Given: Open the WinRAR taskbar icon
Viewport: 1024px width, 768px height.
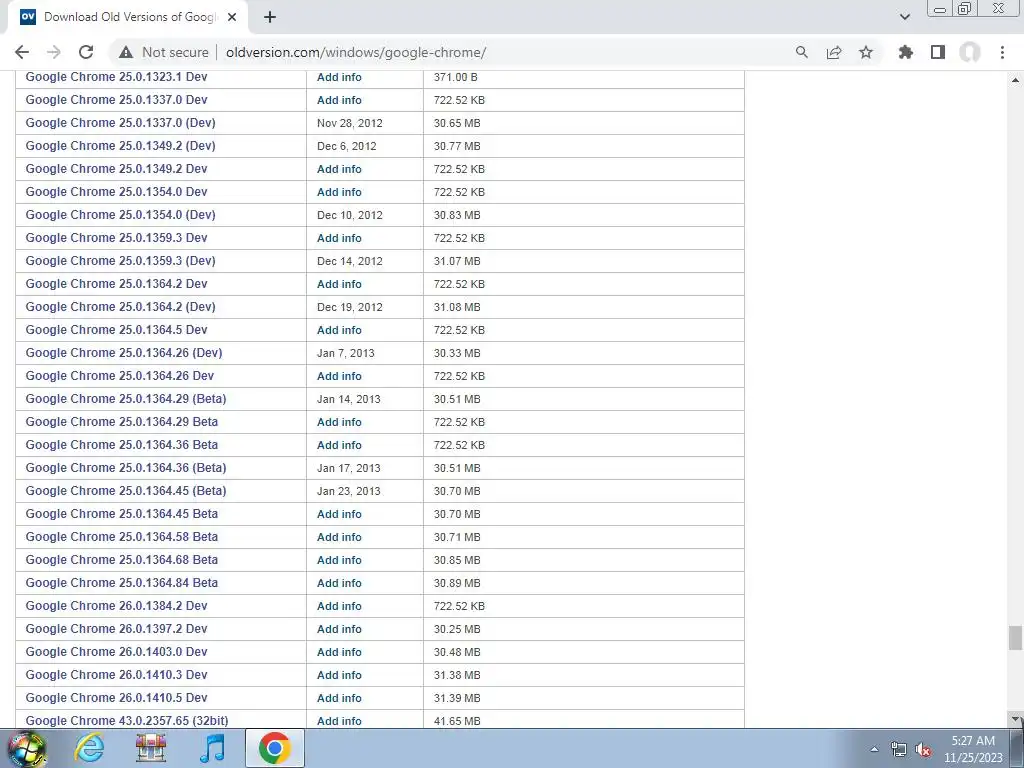Looking at the screenshot, I should [151, 748].
